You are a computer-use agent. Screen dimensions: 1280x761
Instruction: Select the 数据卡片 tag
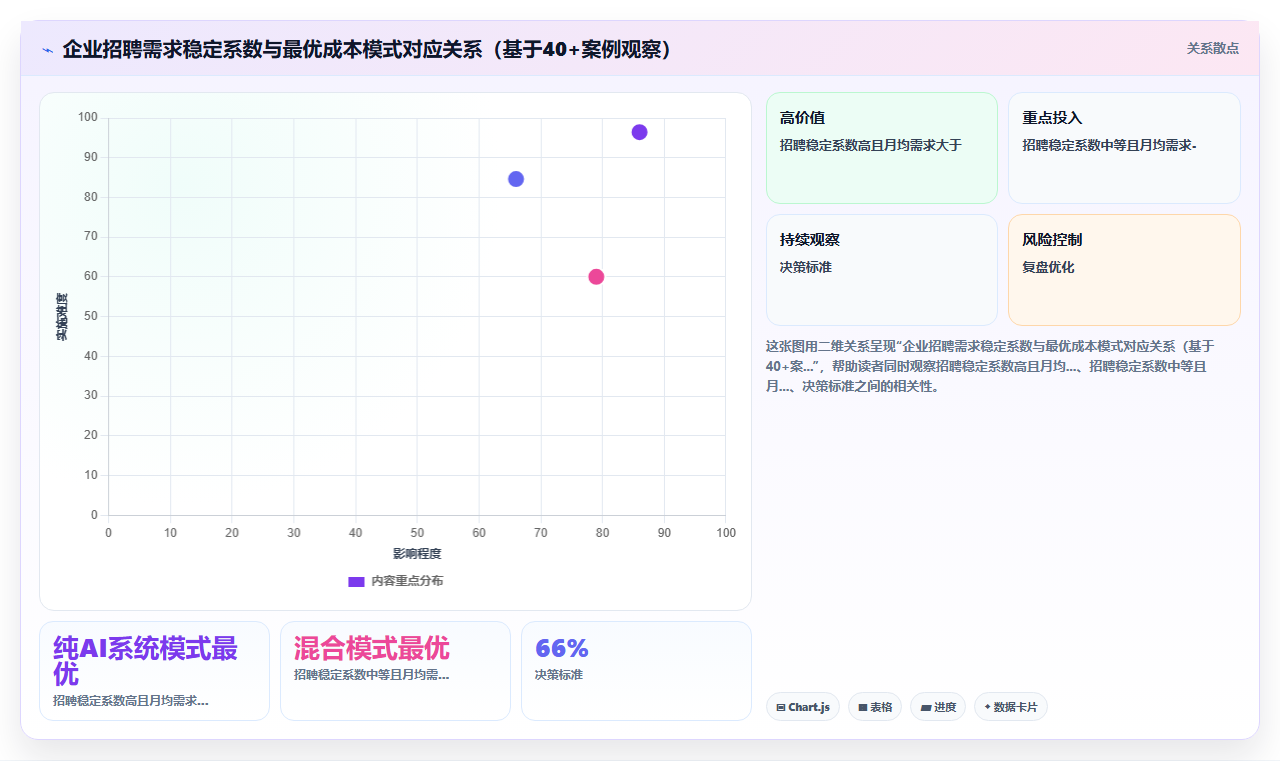click(x=1011, y=707)
